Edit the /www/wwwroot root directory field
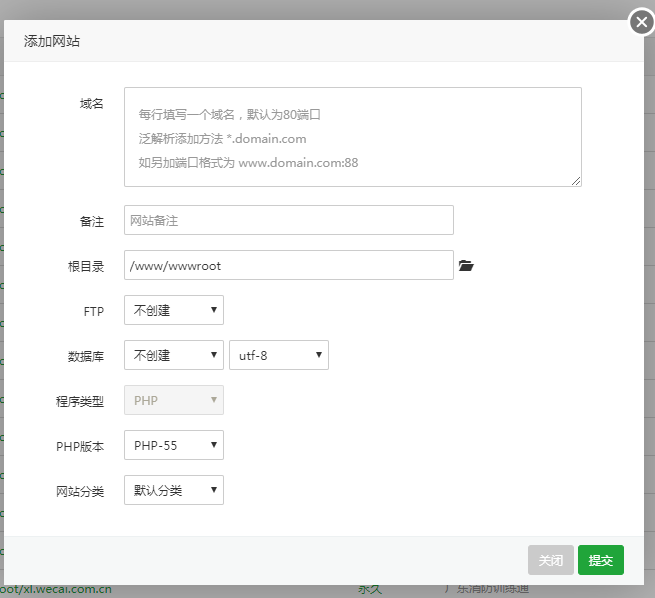 tap(289, 265)
